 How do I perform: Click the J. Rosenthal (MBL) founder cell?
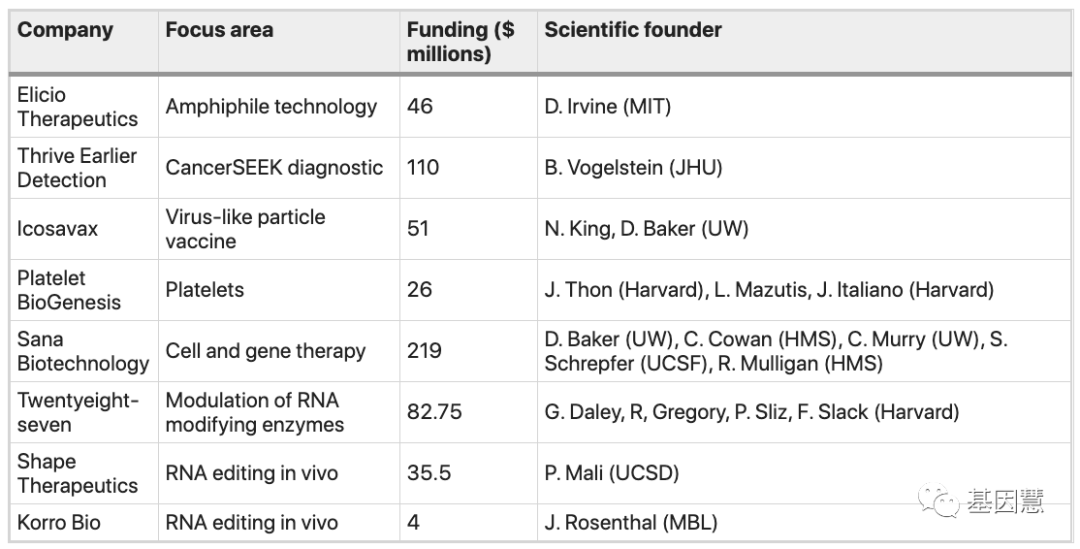631,522
